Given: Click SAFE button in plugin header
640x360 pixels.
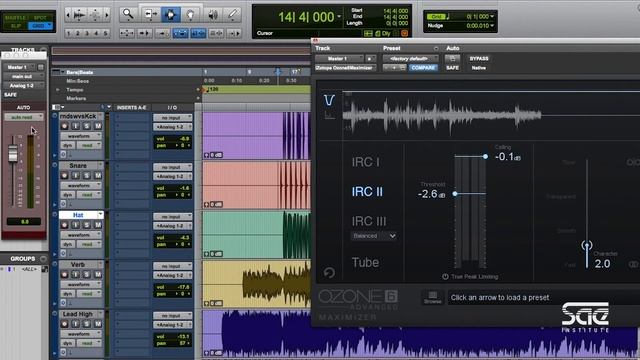Looking at the screenshot, I should pos(452,68).
